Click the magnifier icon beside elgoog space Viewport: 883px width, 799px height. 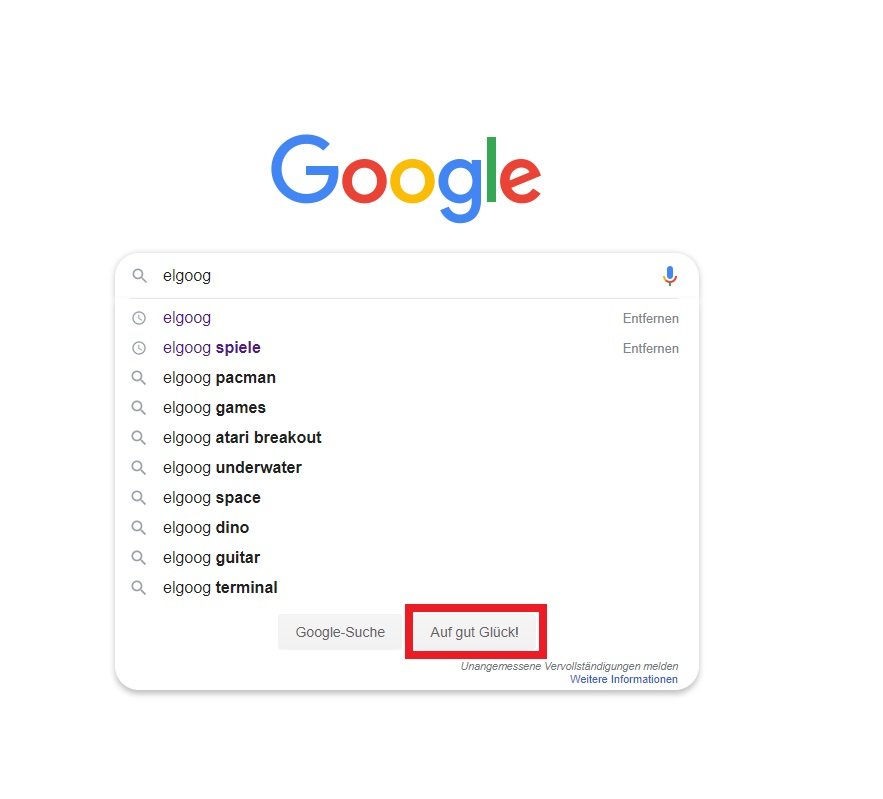click(138, 498)
